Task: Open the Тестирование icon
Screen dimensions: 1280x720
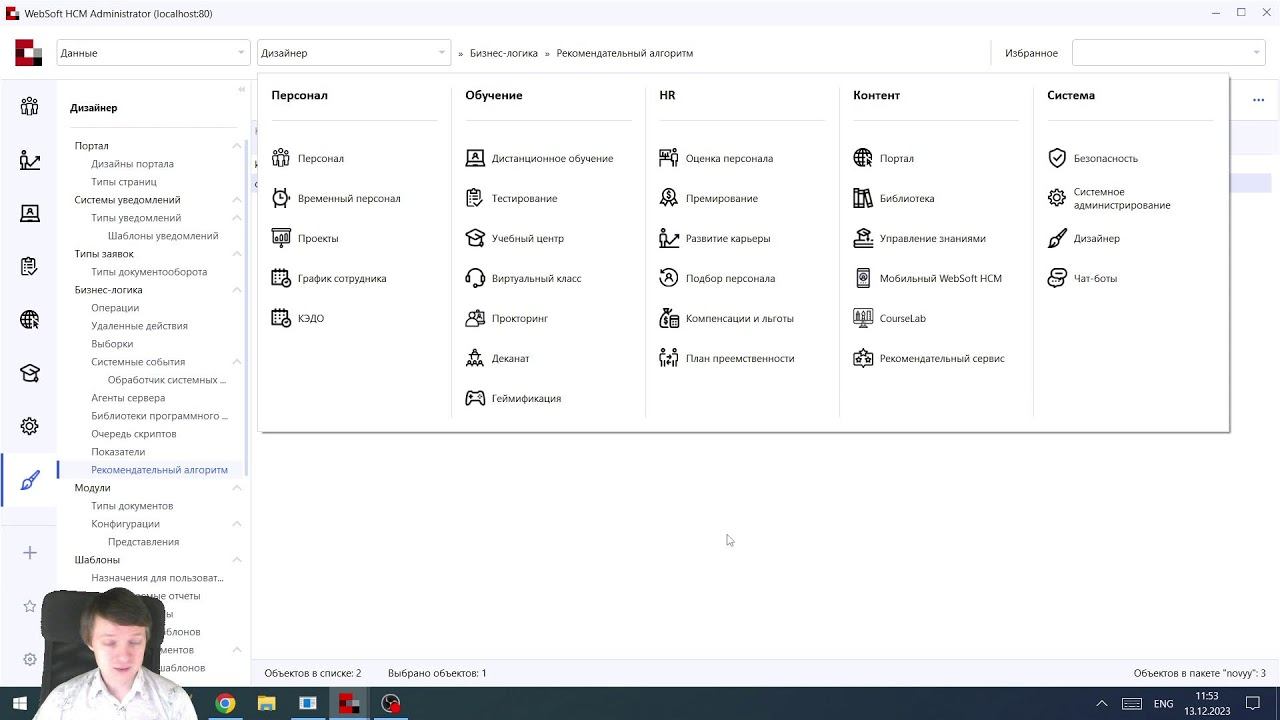Action: coord(475,198)
